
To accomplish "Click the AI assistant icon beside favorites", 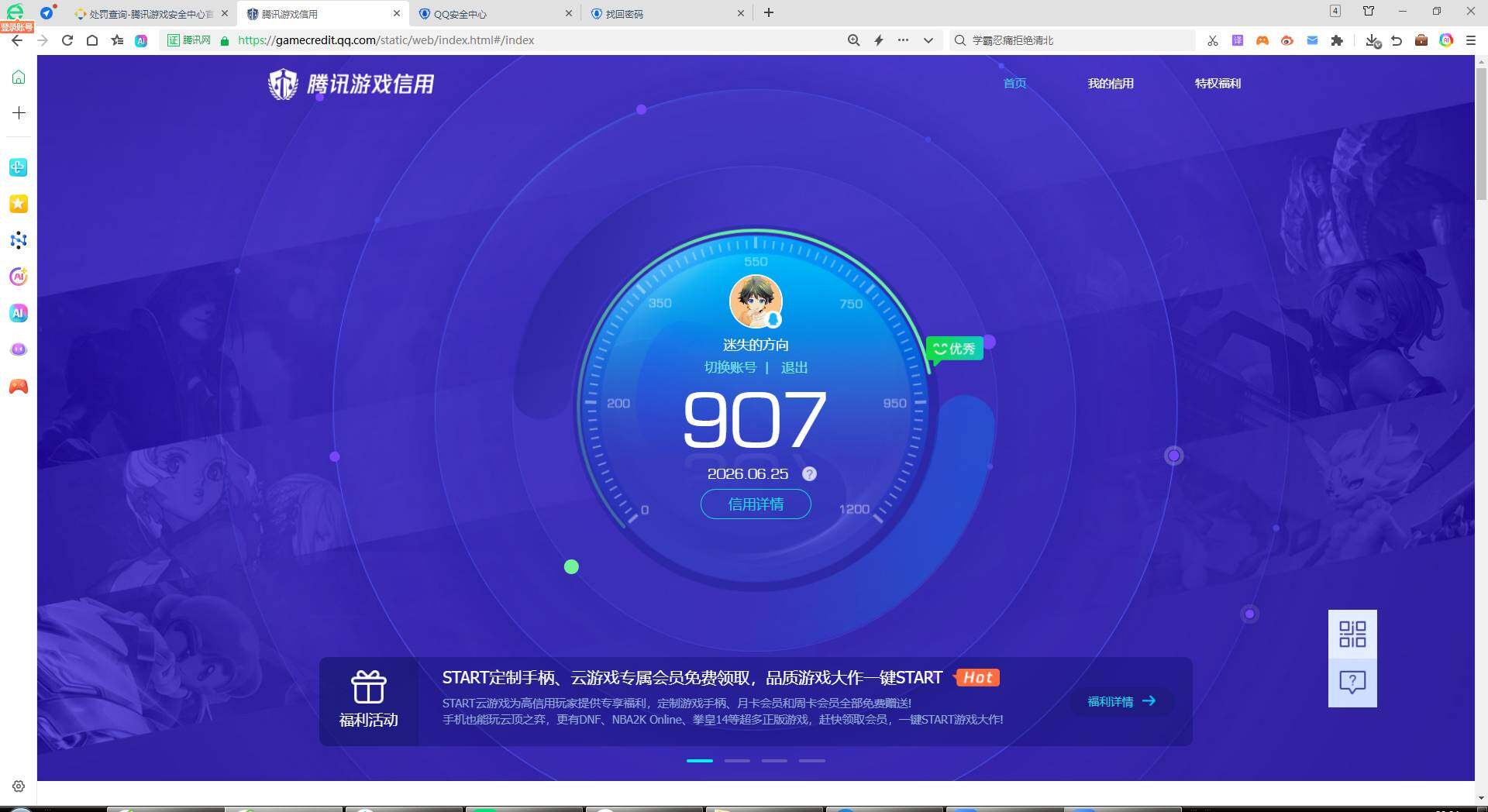I will coord(141,40).
